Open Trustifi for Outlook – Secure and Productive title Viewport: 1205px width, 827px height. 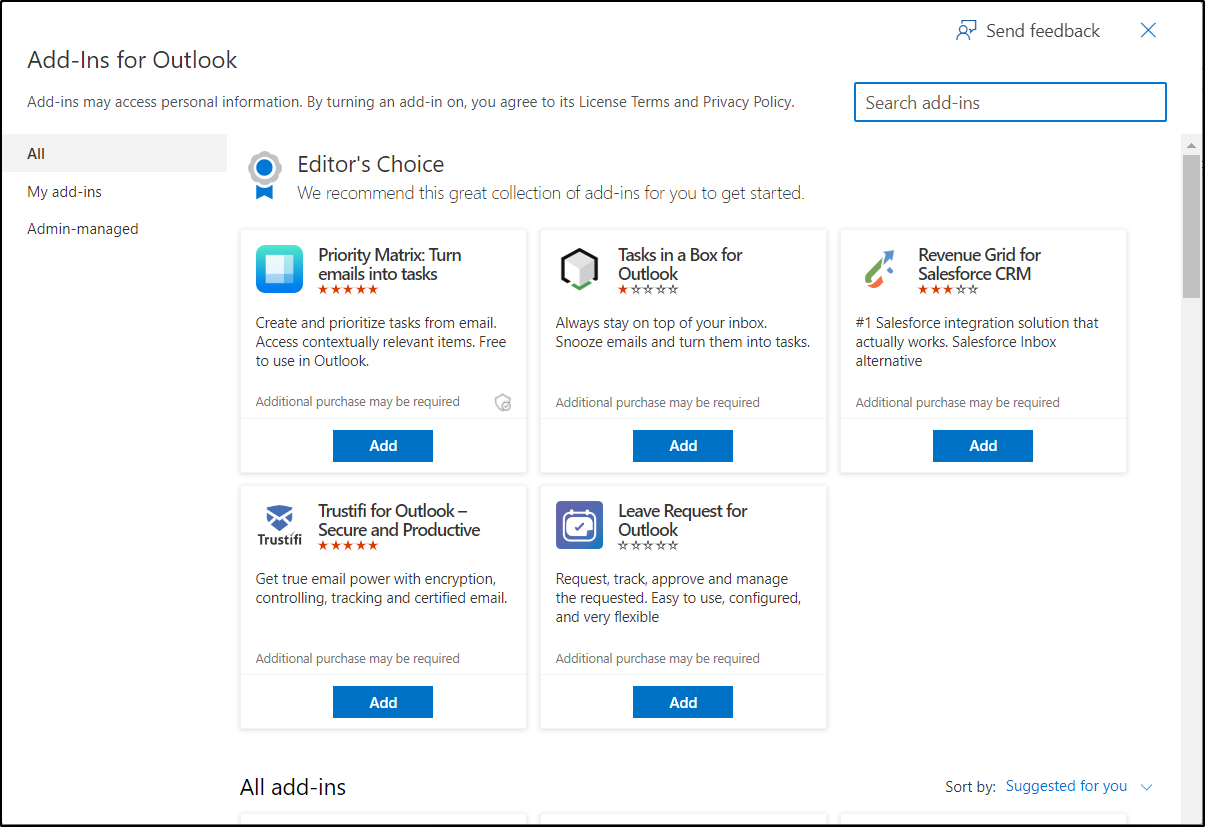[x=399, y=520]
